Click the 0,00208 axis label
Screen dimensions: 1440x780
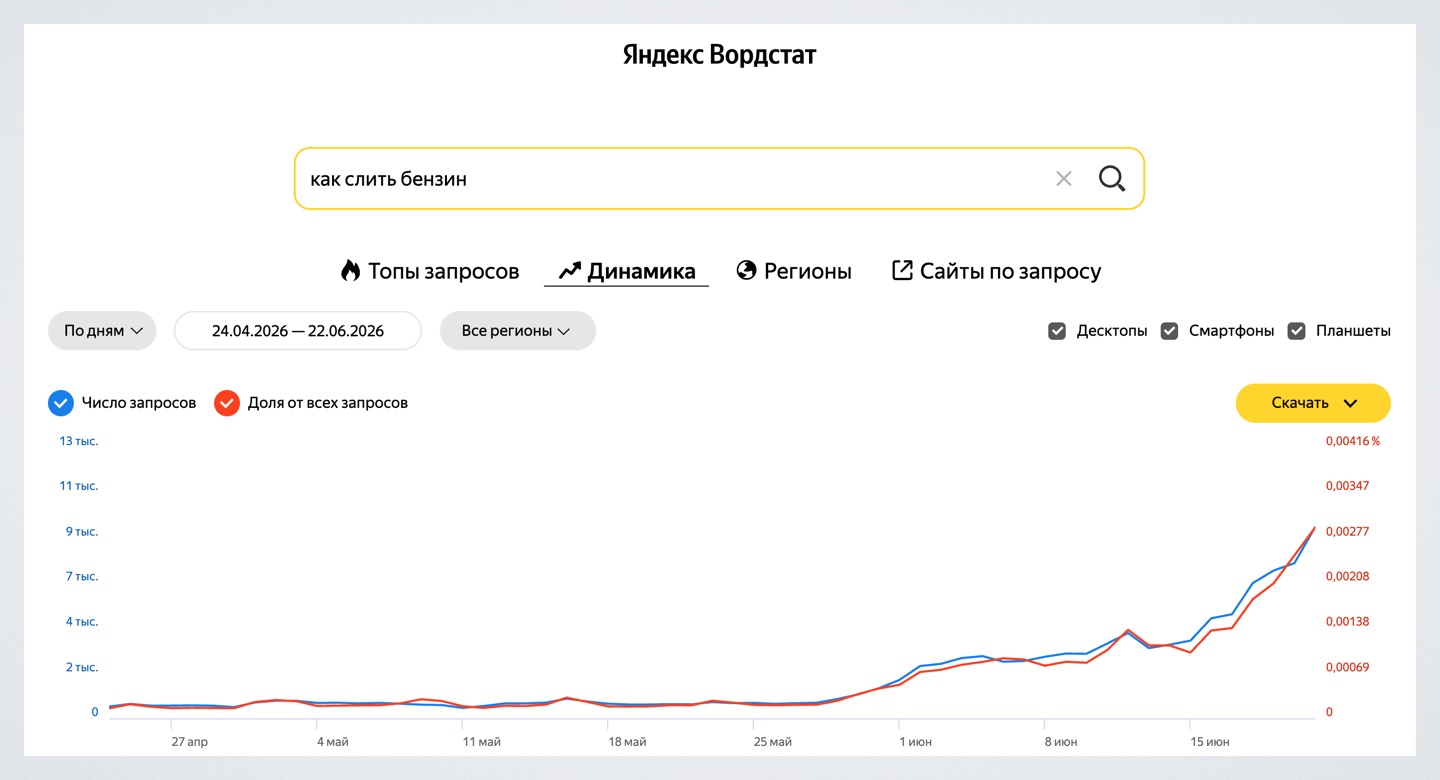(x=1347, y=576)
